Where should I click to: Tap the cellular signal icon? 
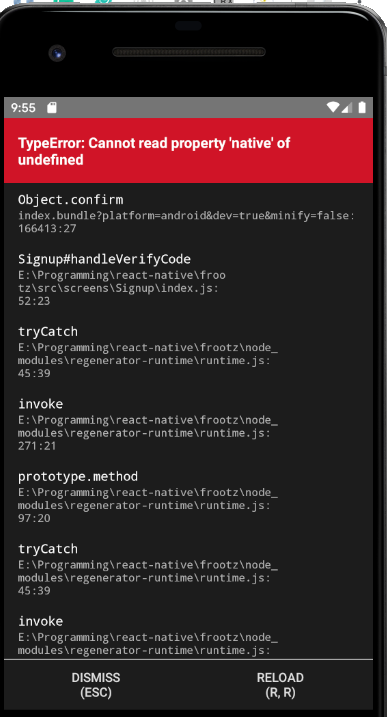[348, 107]
